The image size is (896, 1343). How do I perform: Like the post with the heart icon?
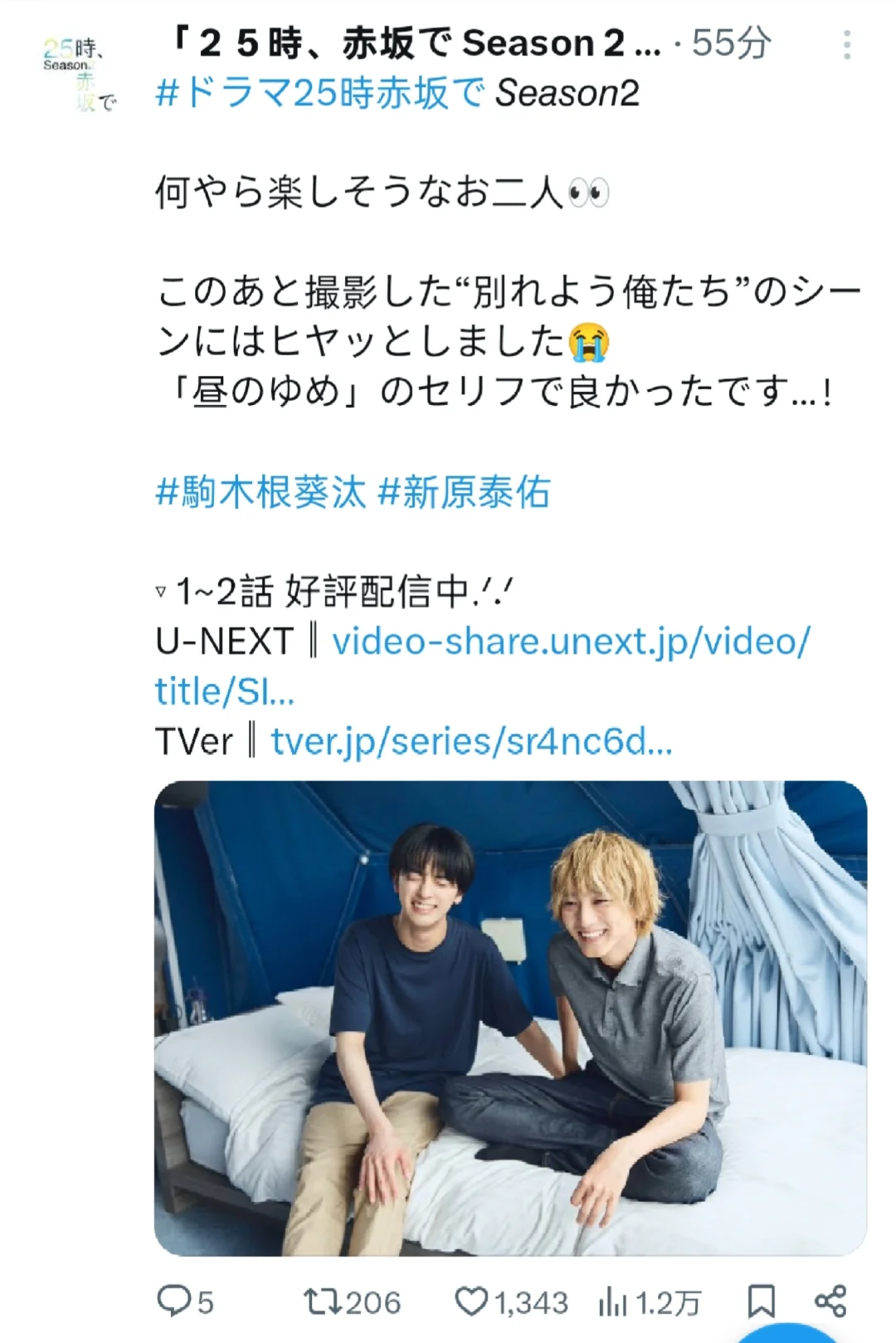point(472,1301)
